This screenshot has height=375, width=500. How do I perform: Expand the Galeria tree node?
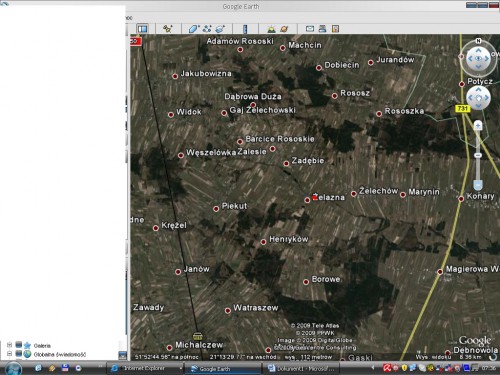[x=10, y=345]
